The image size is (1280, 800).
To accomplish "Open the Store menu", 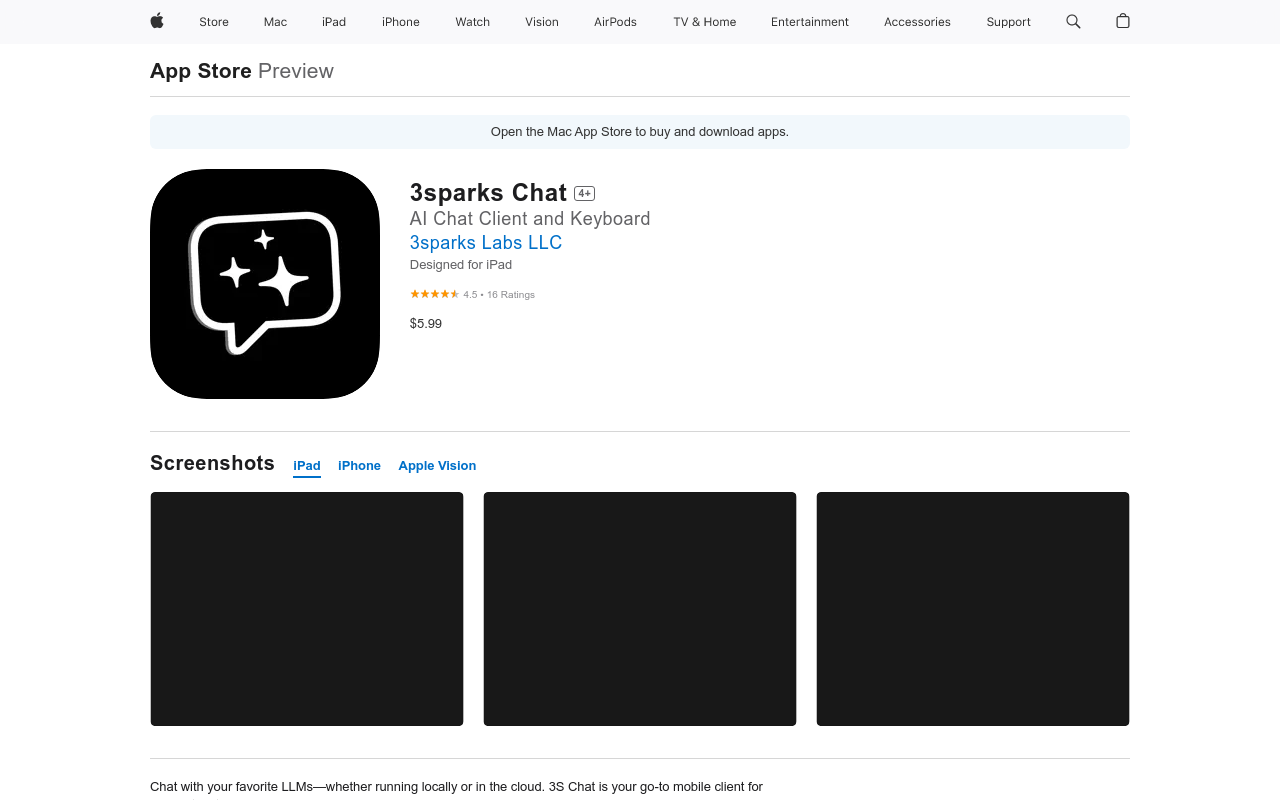I will point(214,22).
